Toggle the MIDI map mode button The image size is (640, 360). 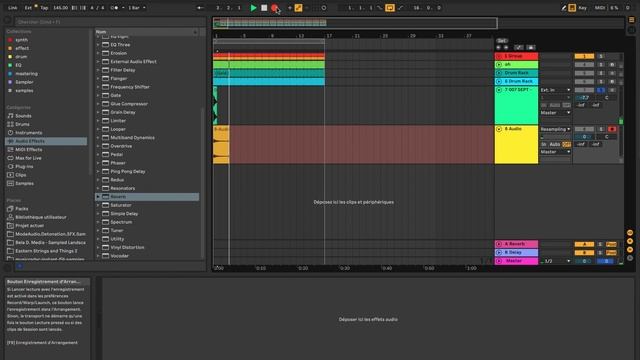(x=600, y=8)
